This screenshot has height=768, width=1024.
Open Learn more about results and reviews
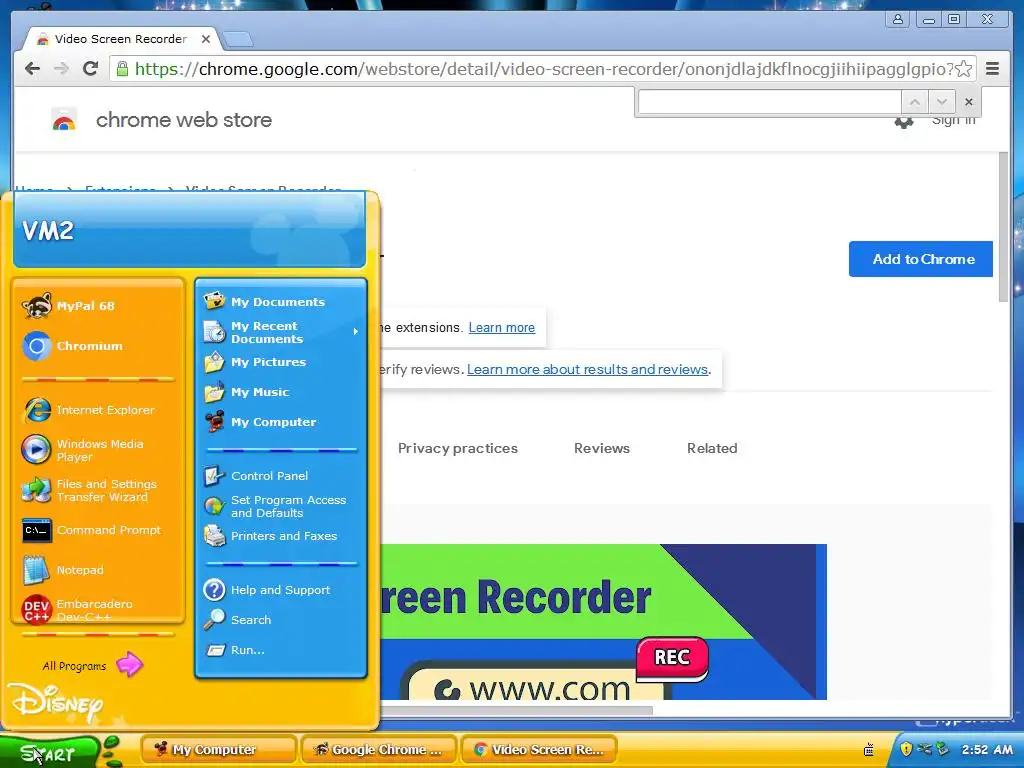[587, 370]
